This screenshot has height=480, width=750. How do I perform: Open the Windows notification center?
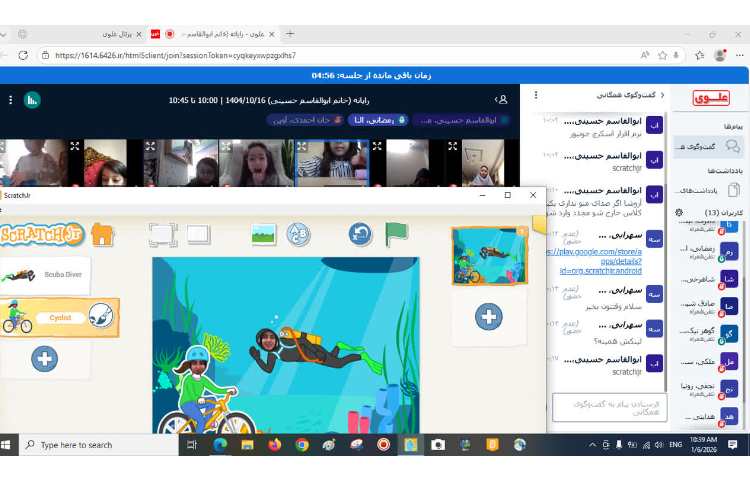pos(732,445)
